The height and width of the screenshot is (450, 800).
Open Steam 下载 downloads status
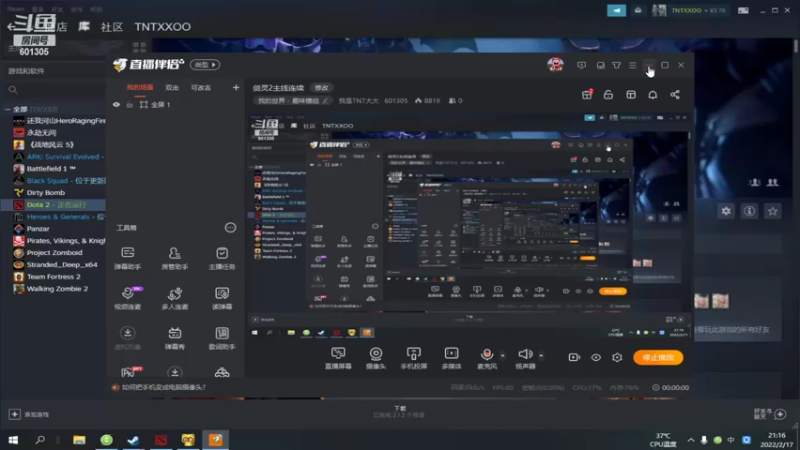[399, 411]
